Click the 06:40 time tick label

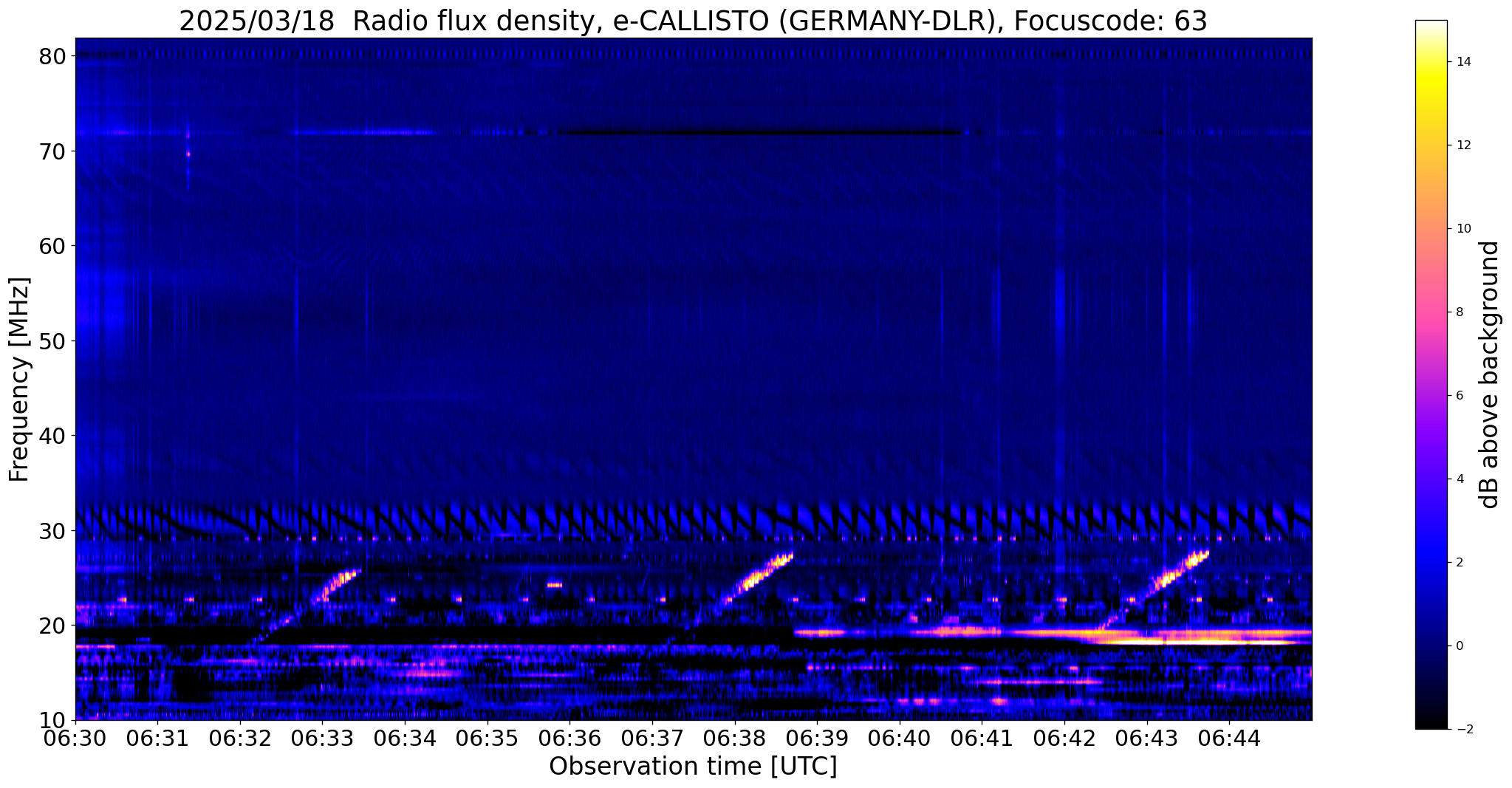[900, 738]
